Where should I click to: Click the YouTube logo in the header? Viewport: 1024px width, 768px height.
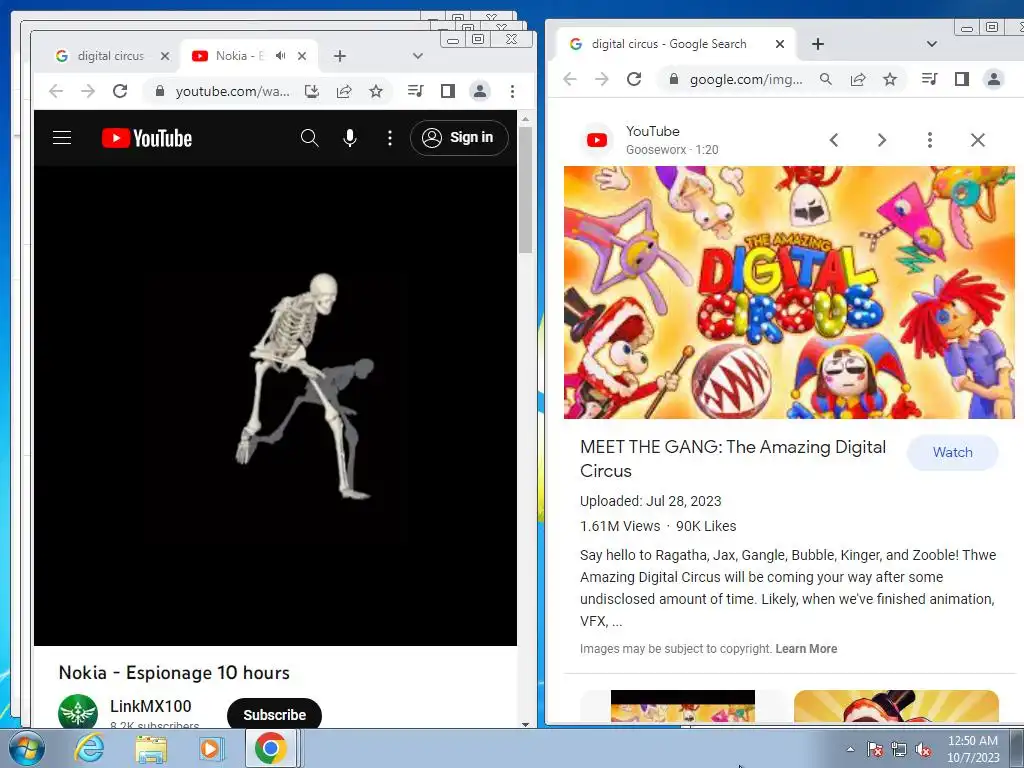147,138
